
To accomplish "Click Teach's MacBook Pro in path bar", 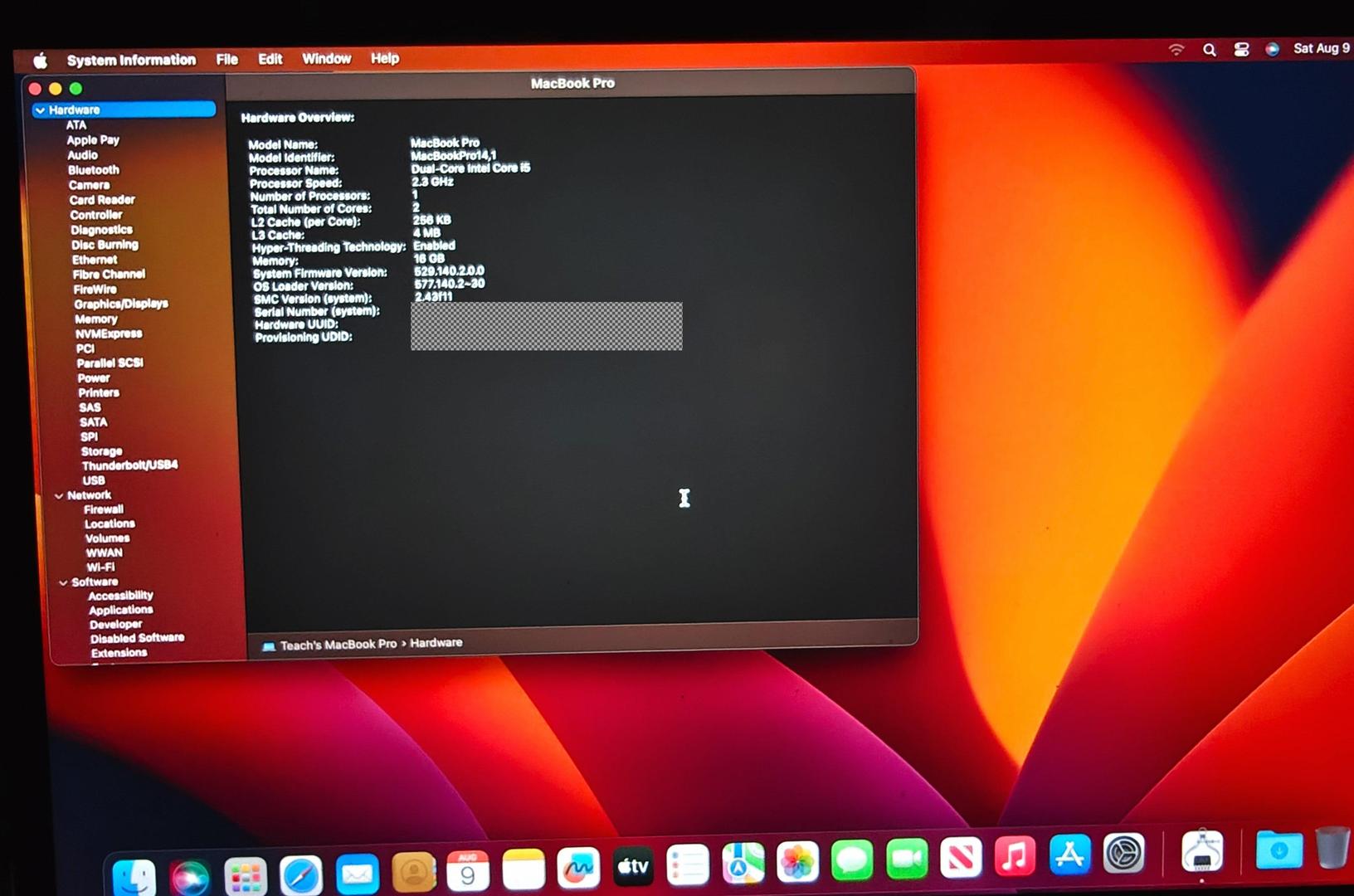I will 338,645.
